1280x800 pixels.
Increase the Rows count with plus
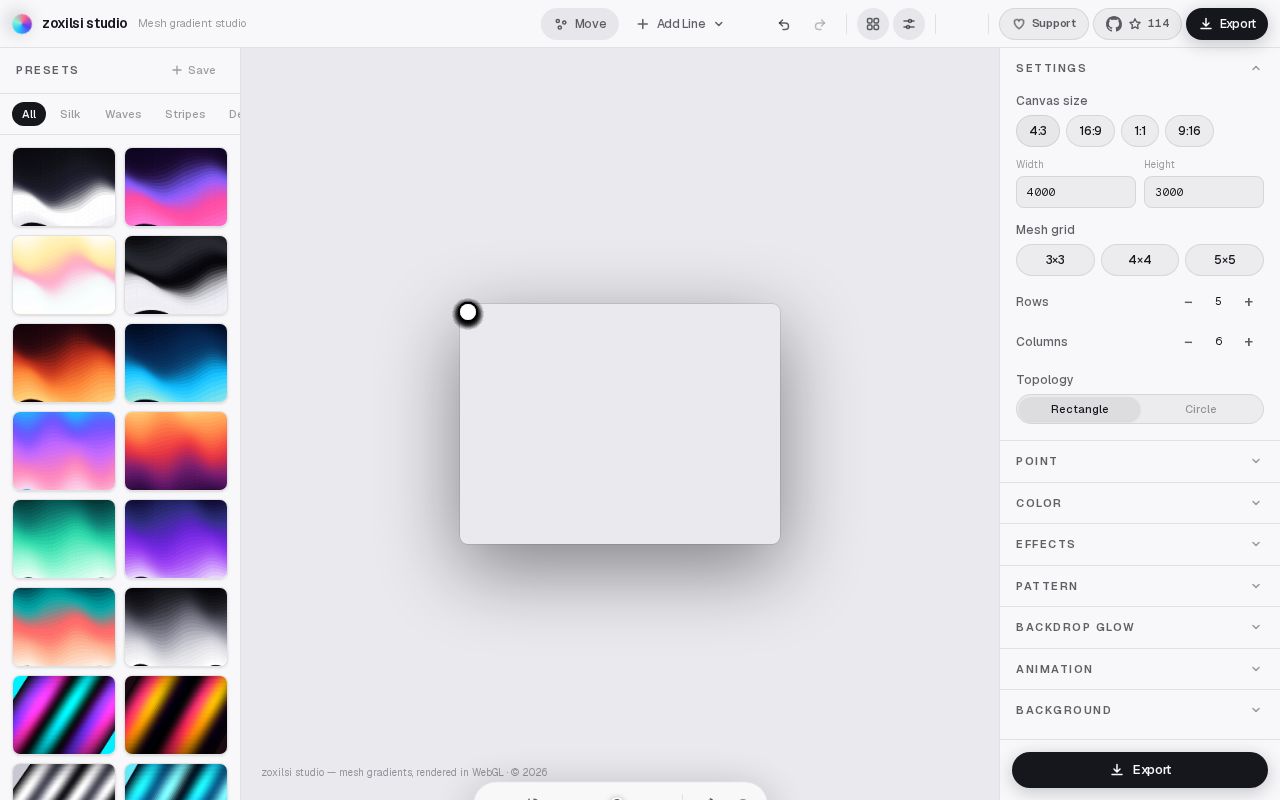coord(1248,302)
